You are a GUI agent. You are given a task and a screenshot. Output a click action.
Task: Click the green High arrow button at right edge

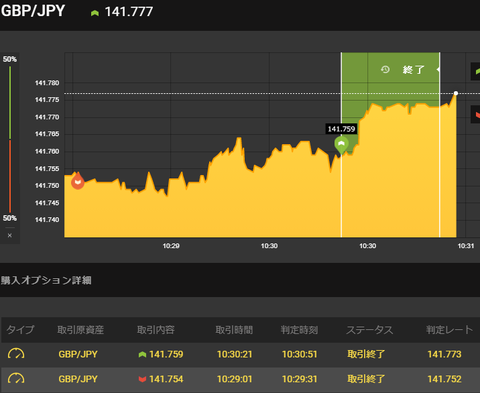click(x=476, y=71)
